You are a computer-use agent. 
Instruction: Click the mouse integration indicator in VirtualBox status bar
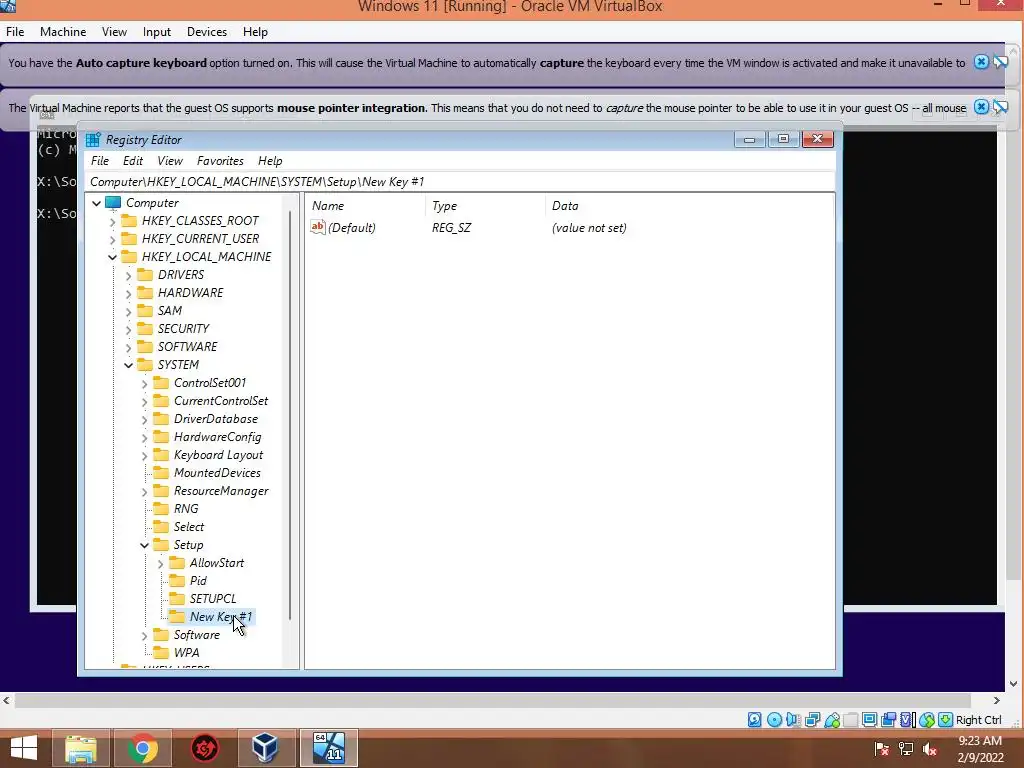click(926, 720)
